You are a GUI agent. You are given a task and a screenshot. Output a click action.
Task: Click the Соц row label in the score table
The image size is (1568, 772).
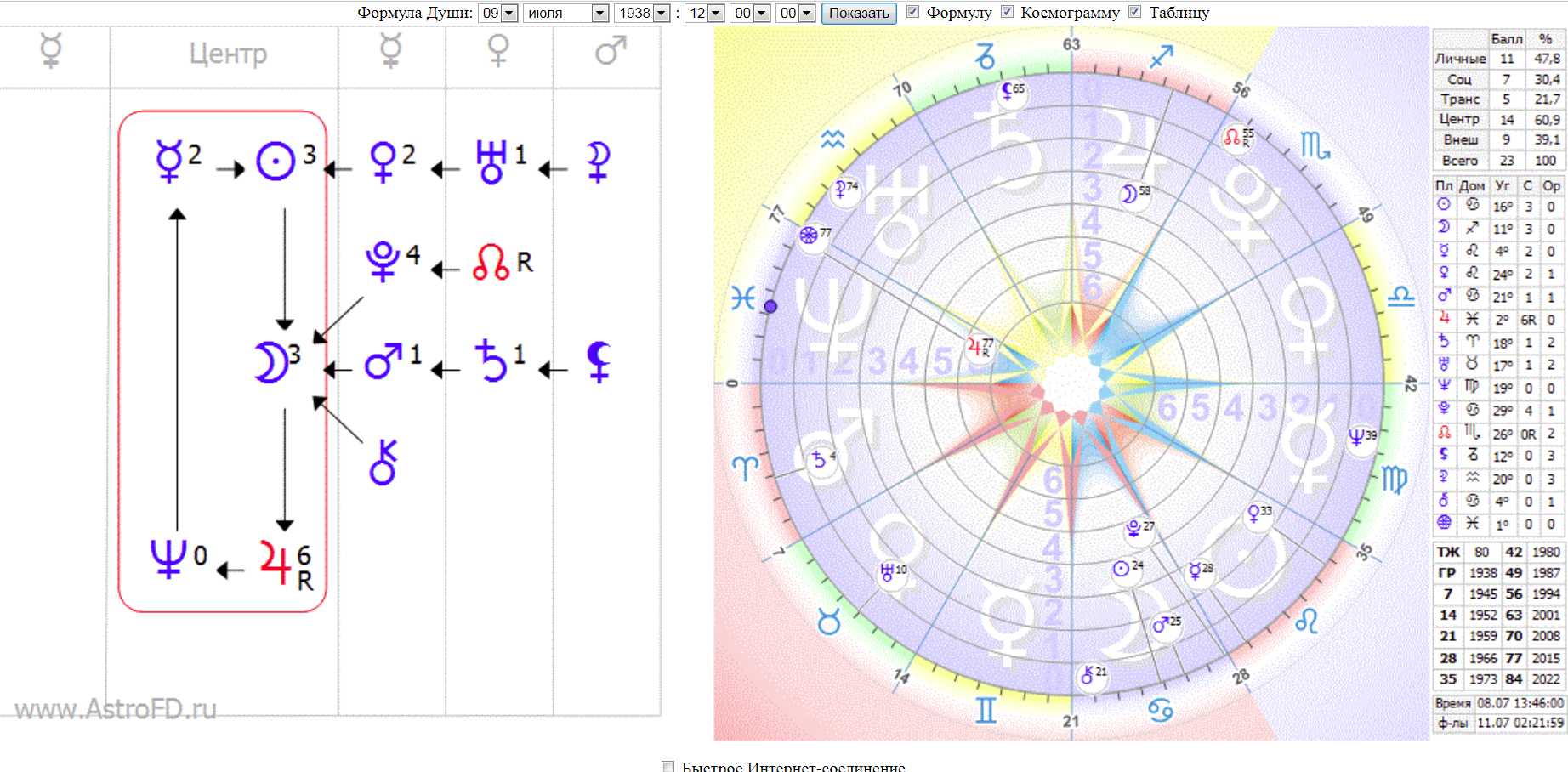1460,79
